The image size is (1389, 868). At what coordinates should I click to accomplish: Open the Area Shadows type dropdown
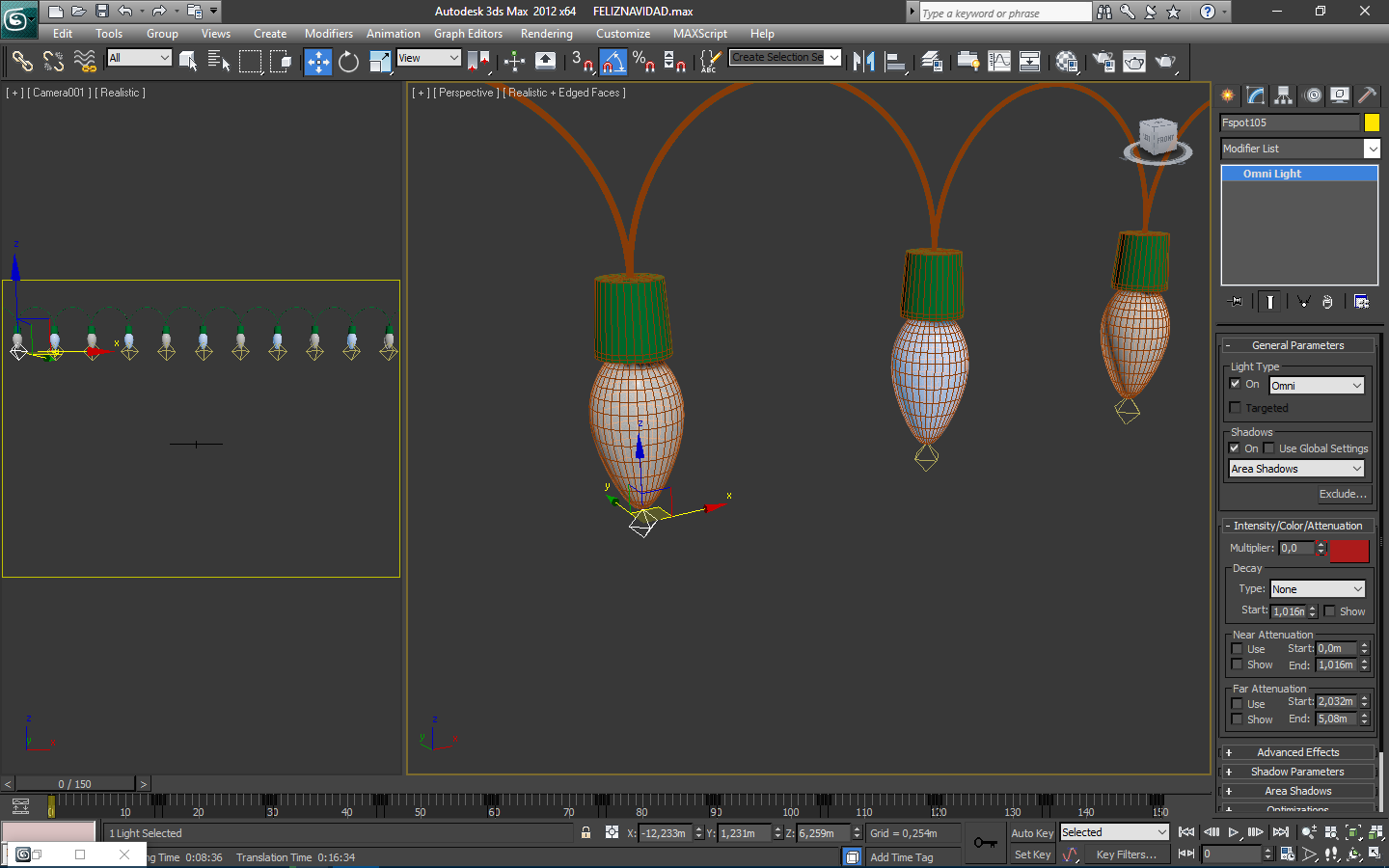click(1296, 469)
